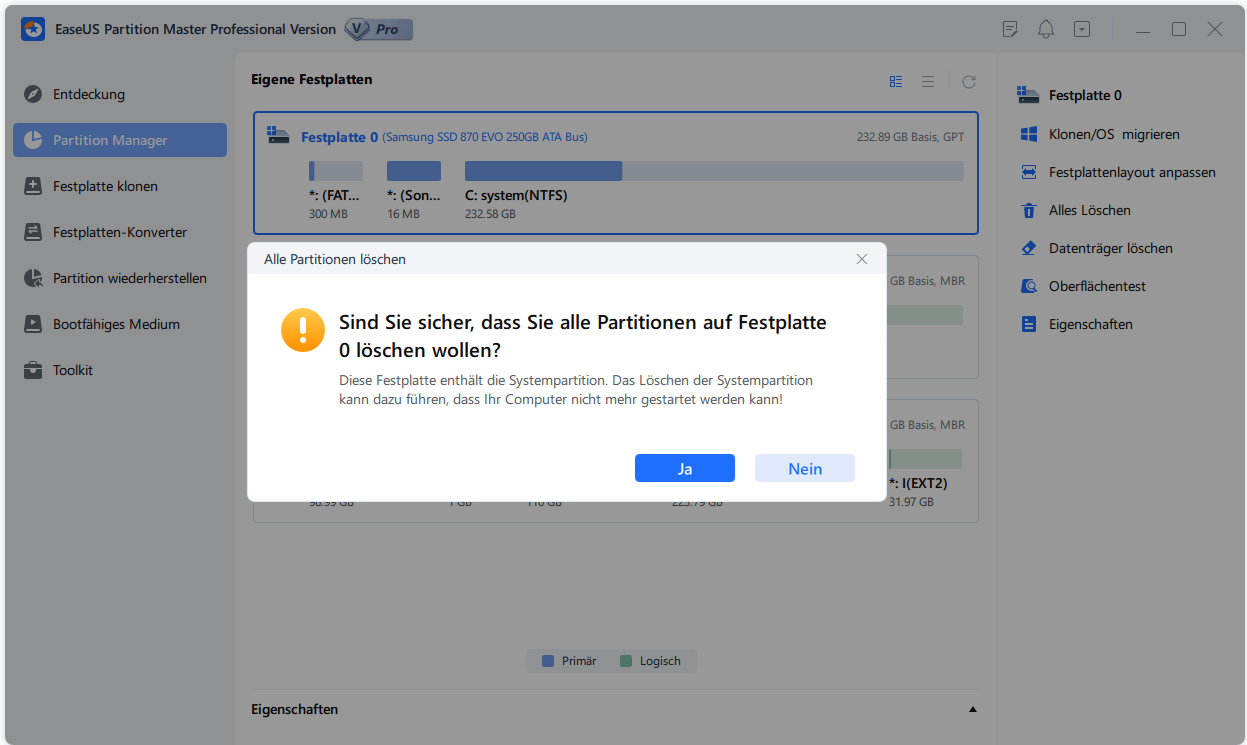
Task: Click the Primär legend color swatch
Action: [x=548, y=661]
